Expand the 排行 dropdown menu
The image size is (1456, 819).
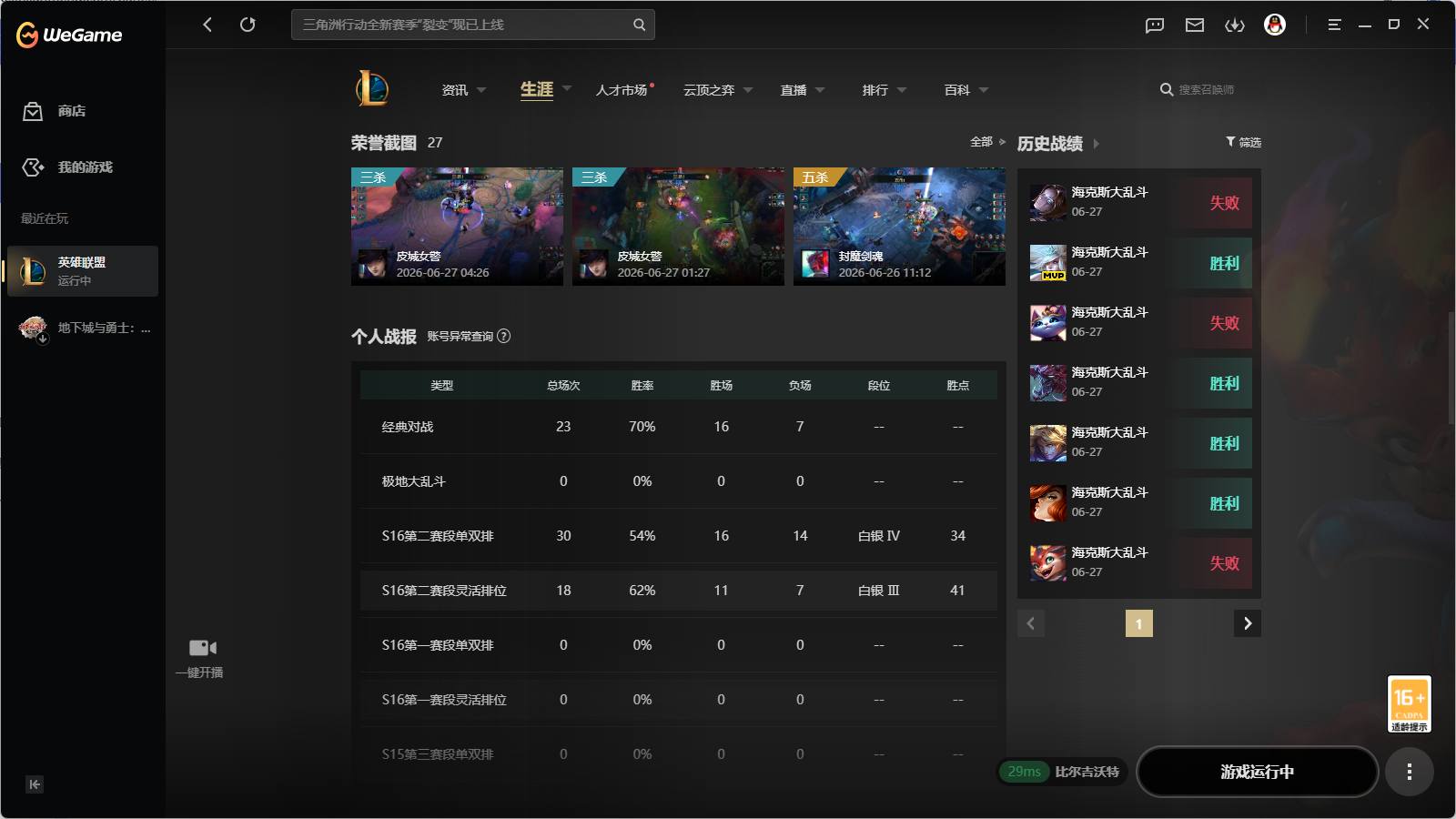coord(902,90)
